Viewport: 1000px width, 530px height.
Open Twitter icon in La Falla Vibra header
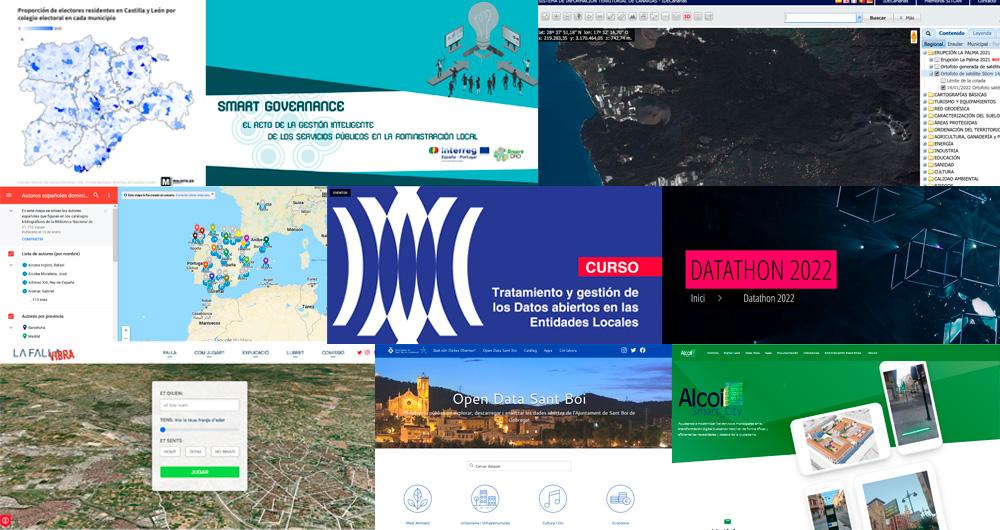359,353
